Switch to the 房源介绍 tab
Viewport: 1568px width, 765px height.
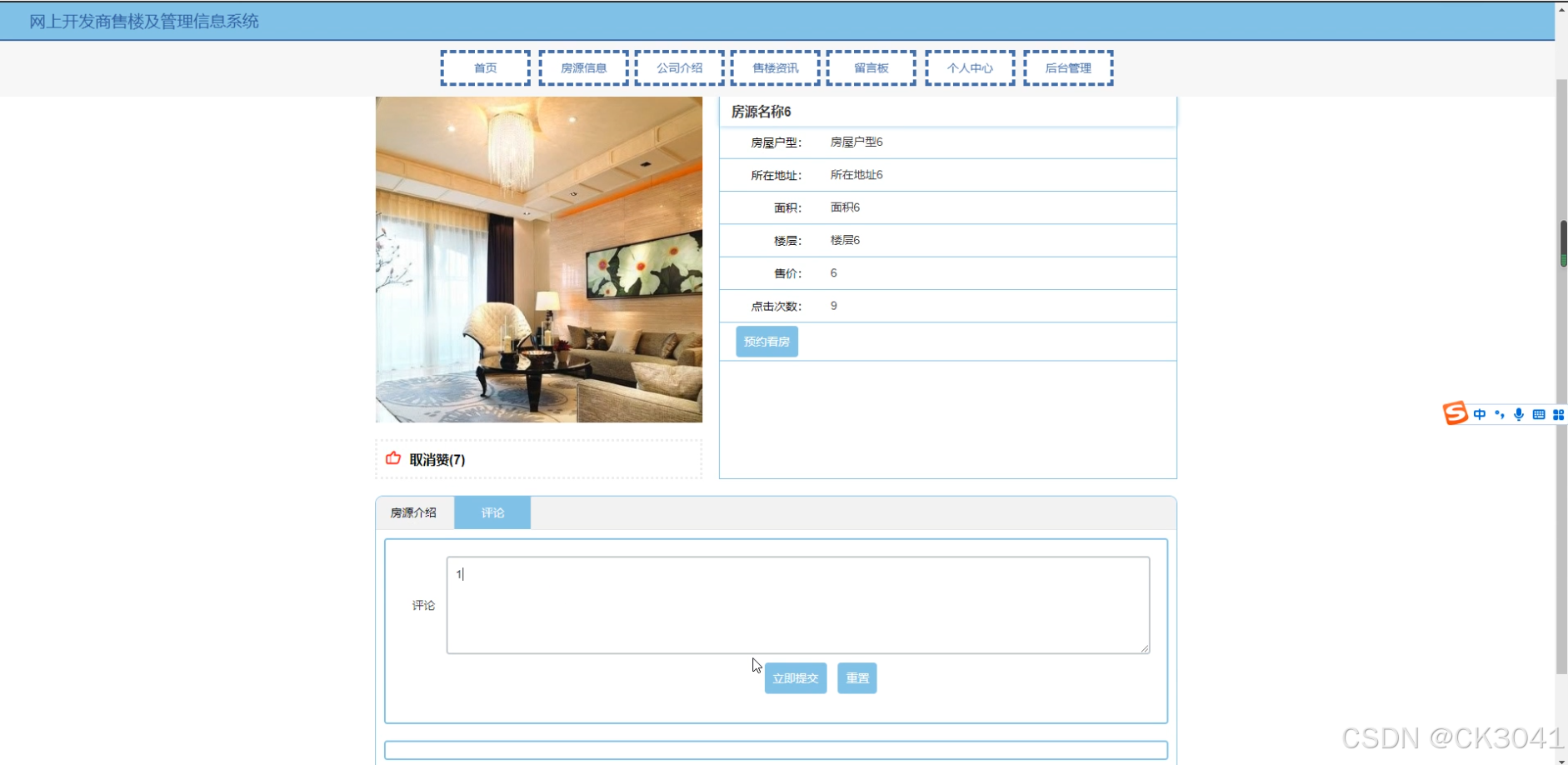click(414, 512)
